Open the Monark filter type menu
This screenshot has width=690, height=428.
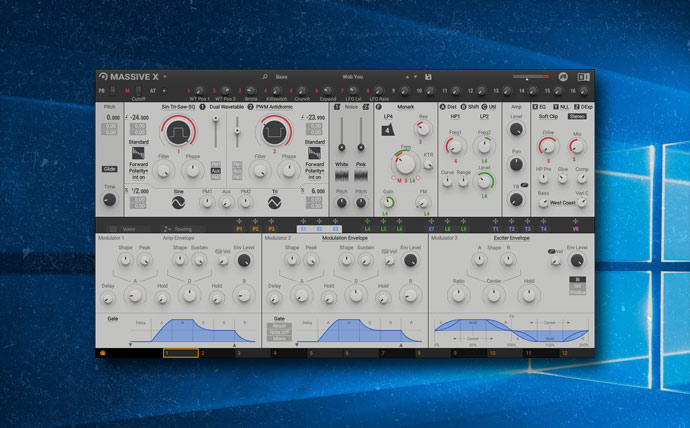point(405,107)
